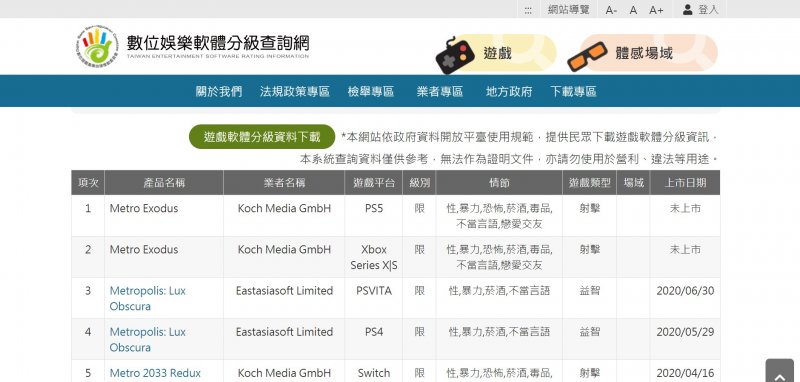
Task: Click the 情節 column header
Action: coord(499,183)
